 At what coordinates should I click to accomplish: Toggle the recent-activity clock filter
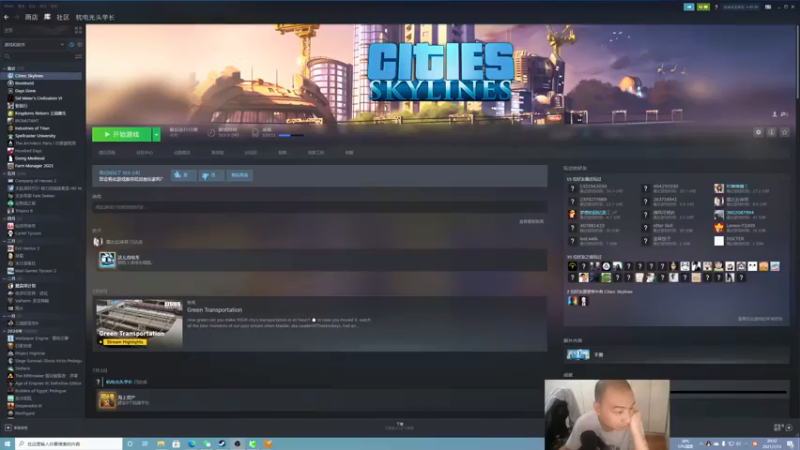[x=71, y=44]
